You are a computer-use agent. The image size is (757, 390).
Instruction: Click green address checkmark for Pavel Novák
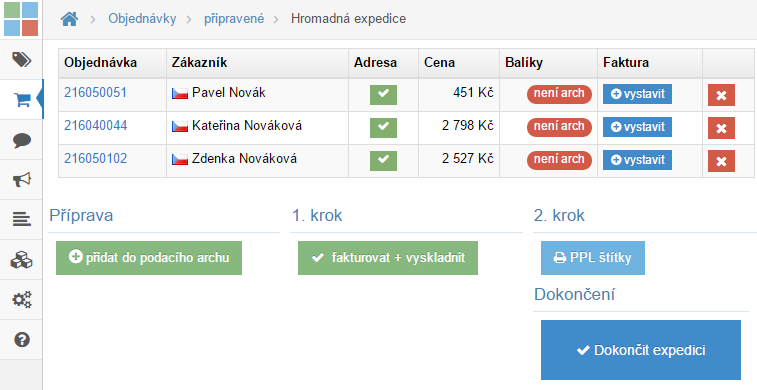383,95
